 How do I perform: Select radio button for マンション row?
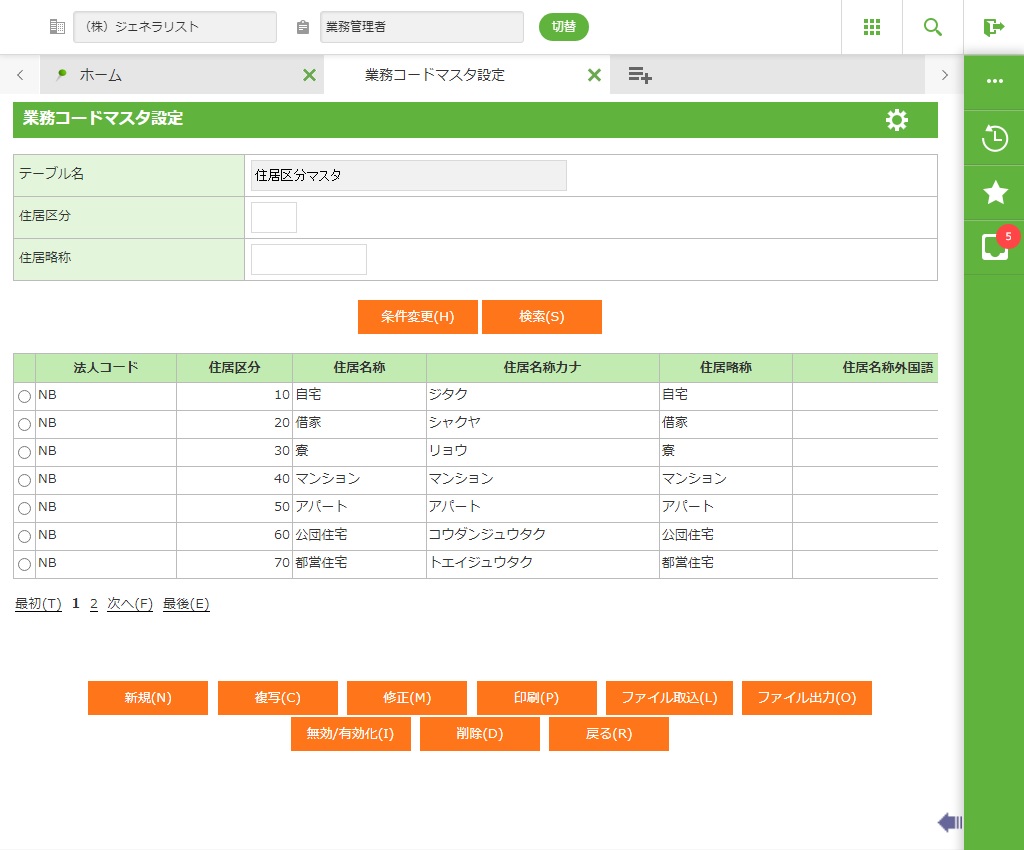(x=25, y=481)
